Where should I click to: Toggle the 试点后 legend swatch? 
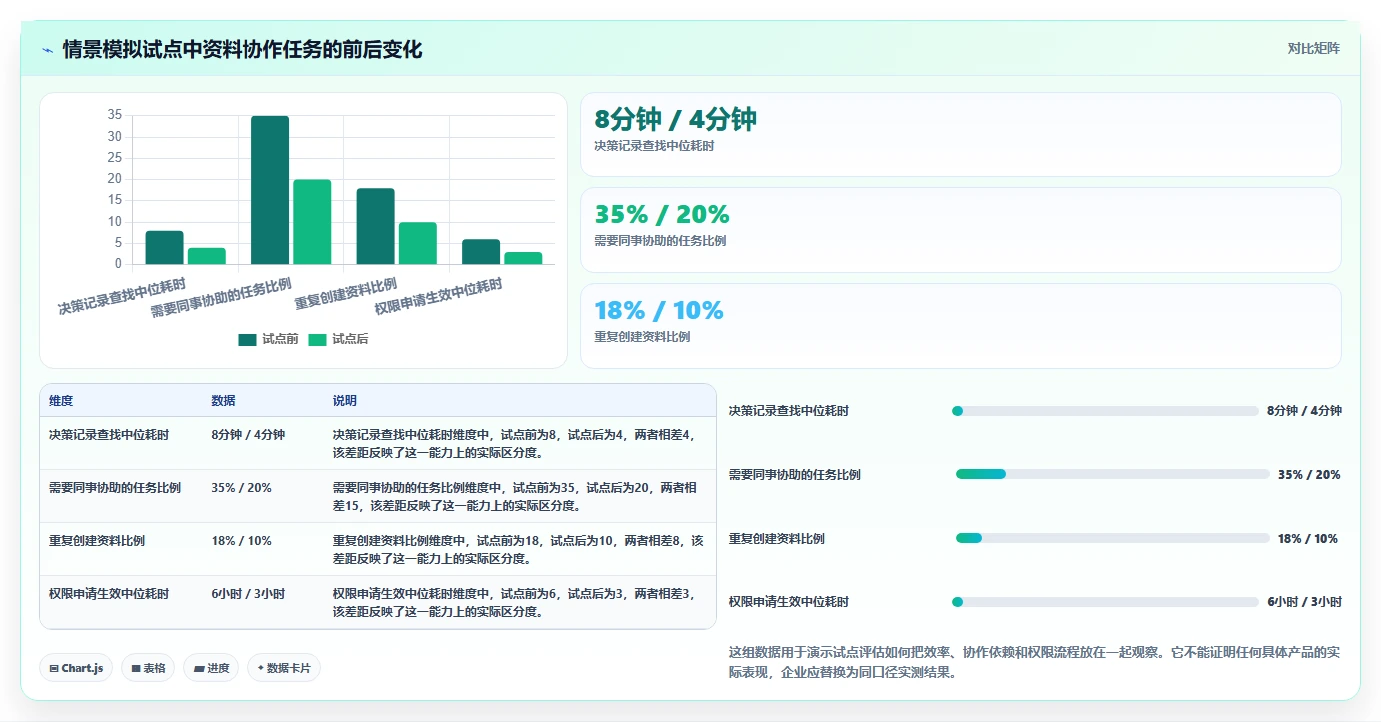click(317, 339)
